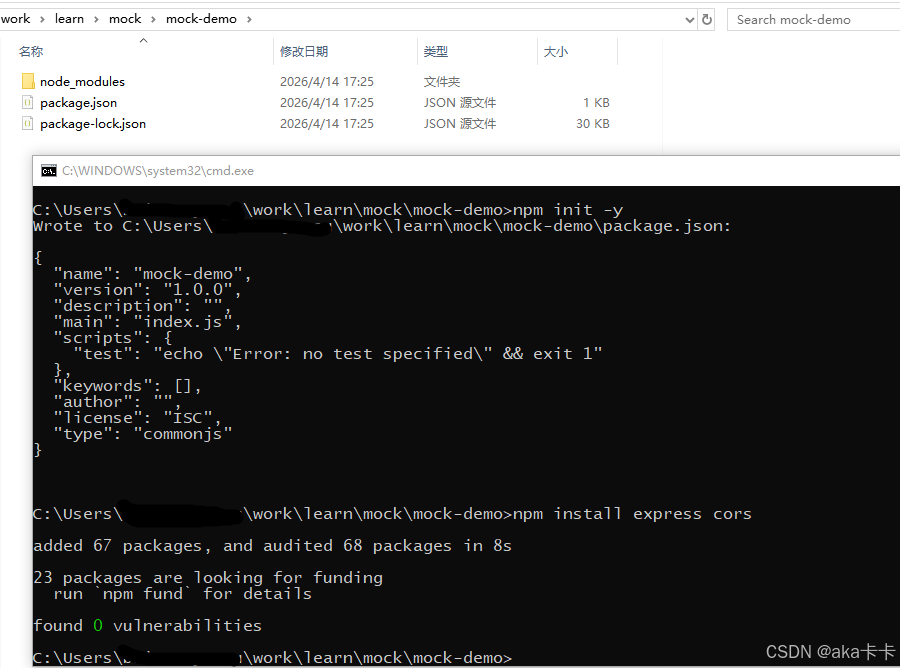900x668 pixels.
Task: Click the "version": "1.0.0" line
Action: [x=148, y=290]
